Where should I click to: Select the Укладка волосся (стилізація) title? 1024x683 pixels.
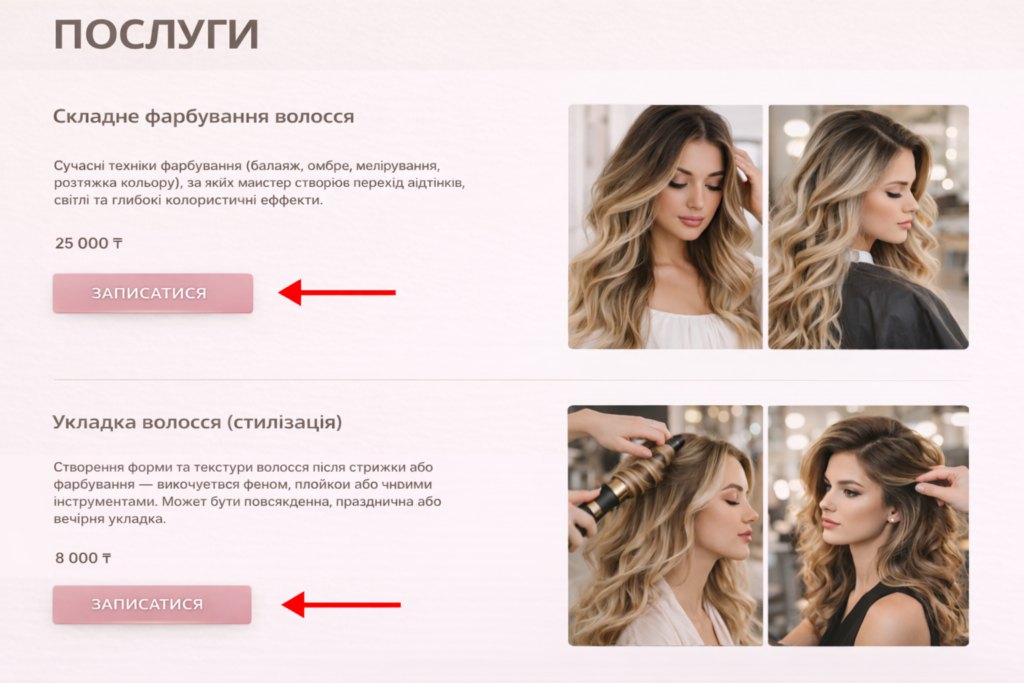(197, 422)
